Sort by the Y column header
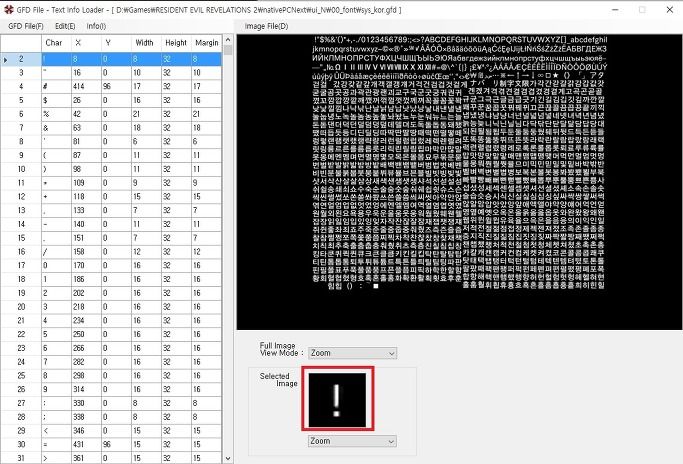 pos(116,43)
